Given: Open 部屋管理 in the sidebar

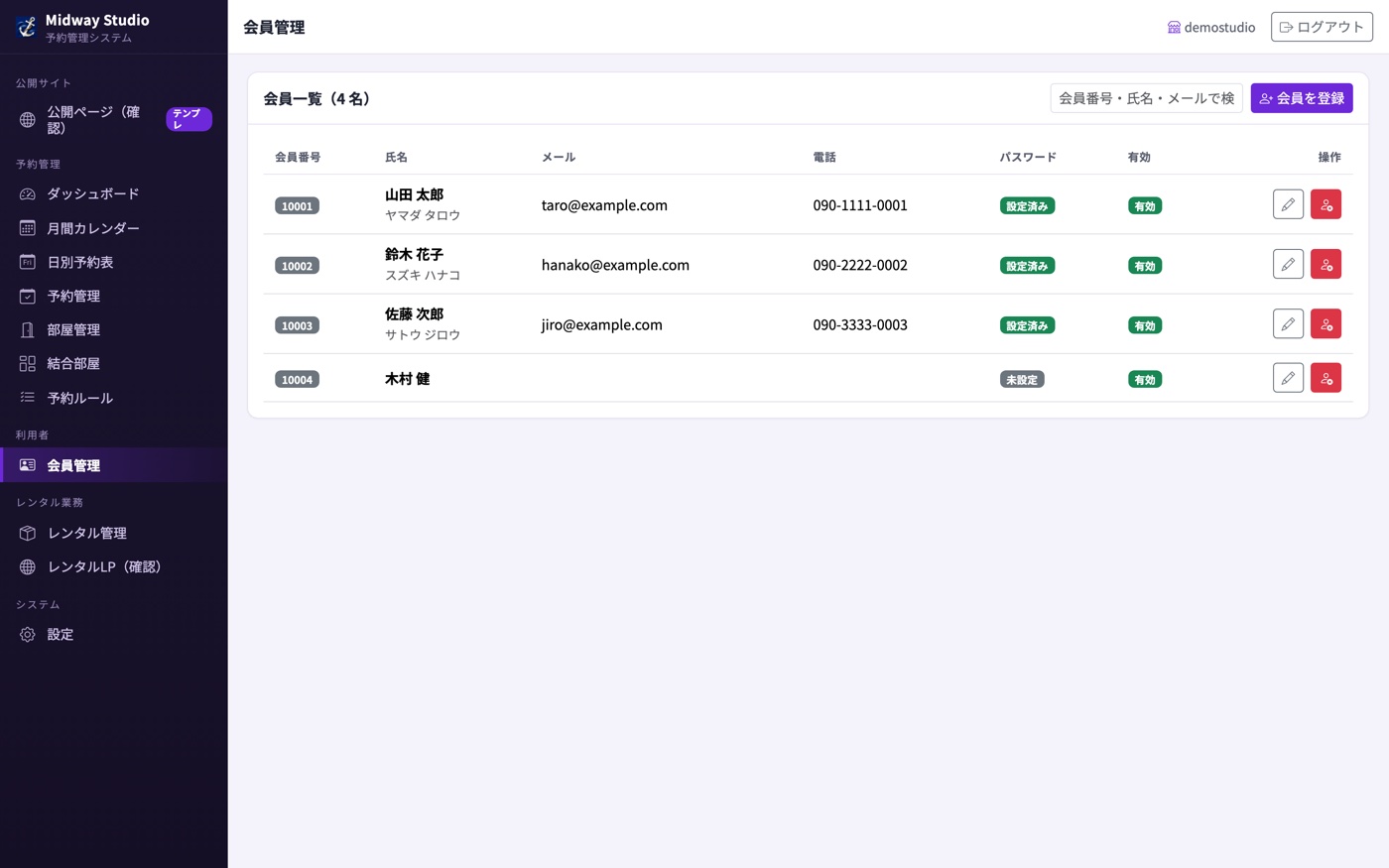Looking at the screenshot, I should [x=114, y=329].
